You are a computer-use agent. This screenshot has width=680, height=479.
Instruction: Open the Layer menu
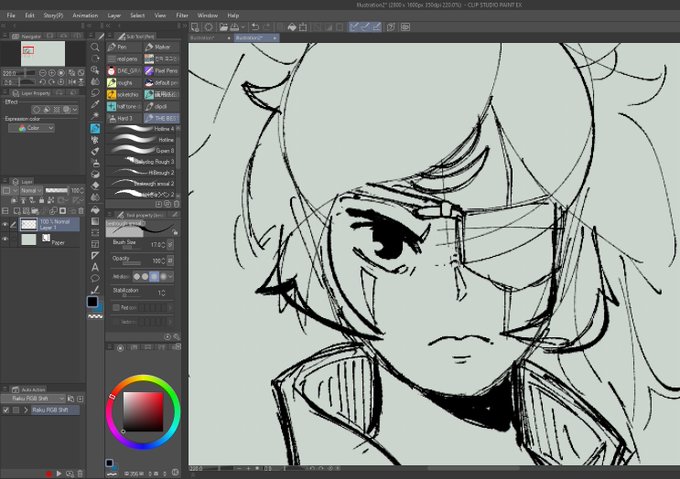114,15
